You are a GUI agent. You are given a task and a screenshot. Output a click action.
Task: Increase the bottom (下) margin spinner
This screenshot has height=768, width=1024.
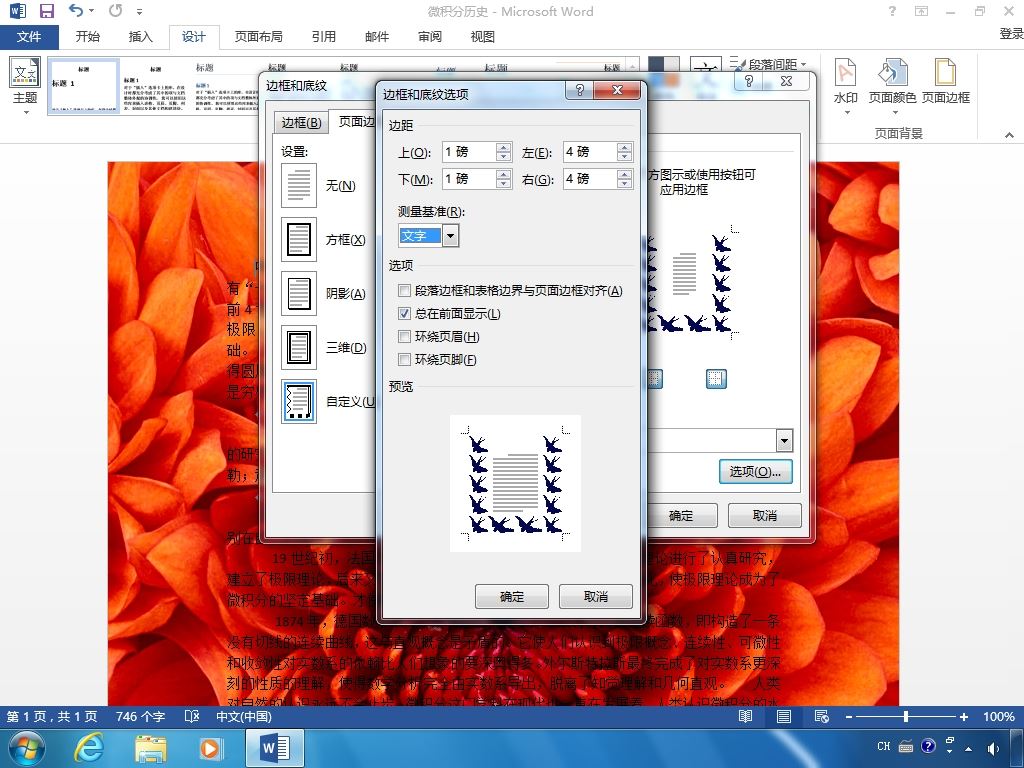503,174
